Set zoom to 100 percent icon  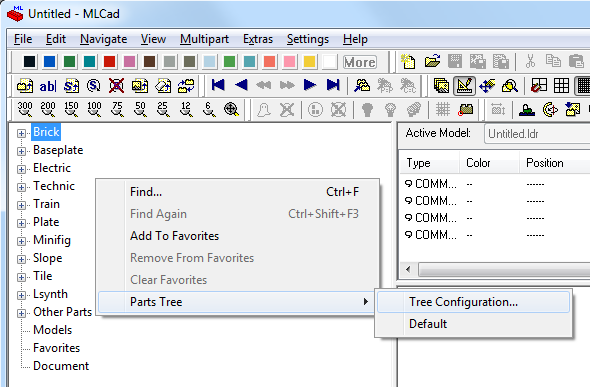94,109
